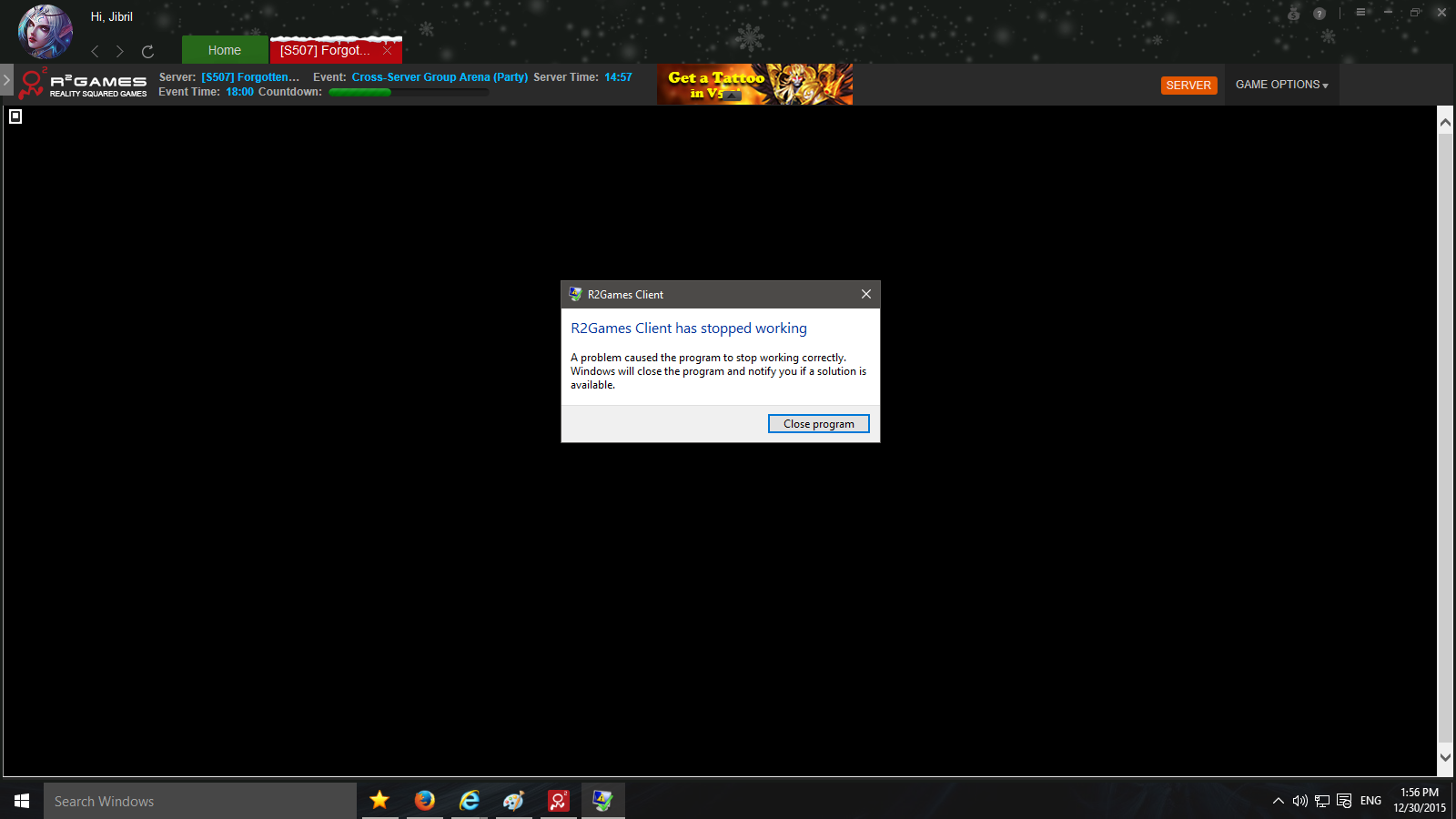Go back with the left arrow
This screenshot has width=1456, height=819.
pyautogui.click(x=95, y=52)
